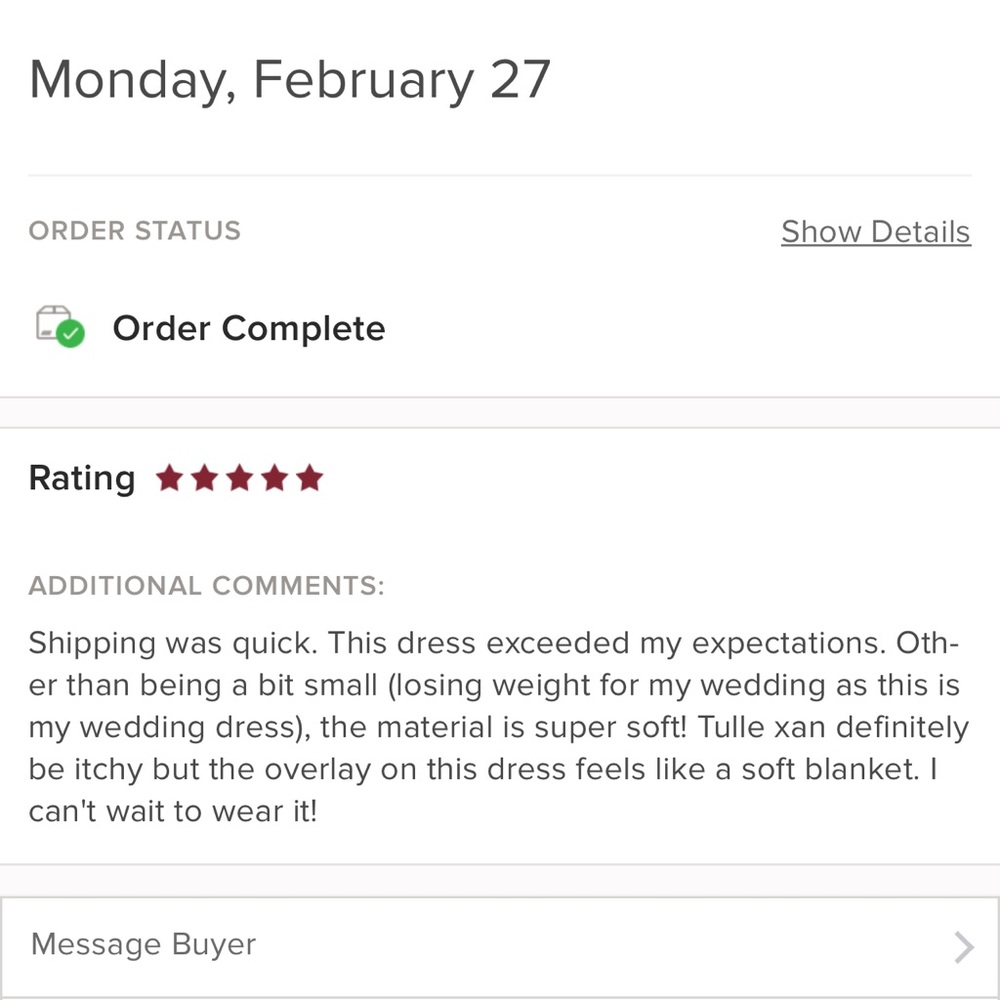Select the second rating star

tap(205, 479)
